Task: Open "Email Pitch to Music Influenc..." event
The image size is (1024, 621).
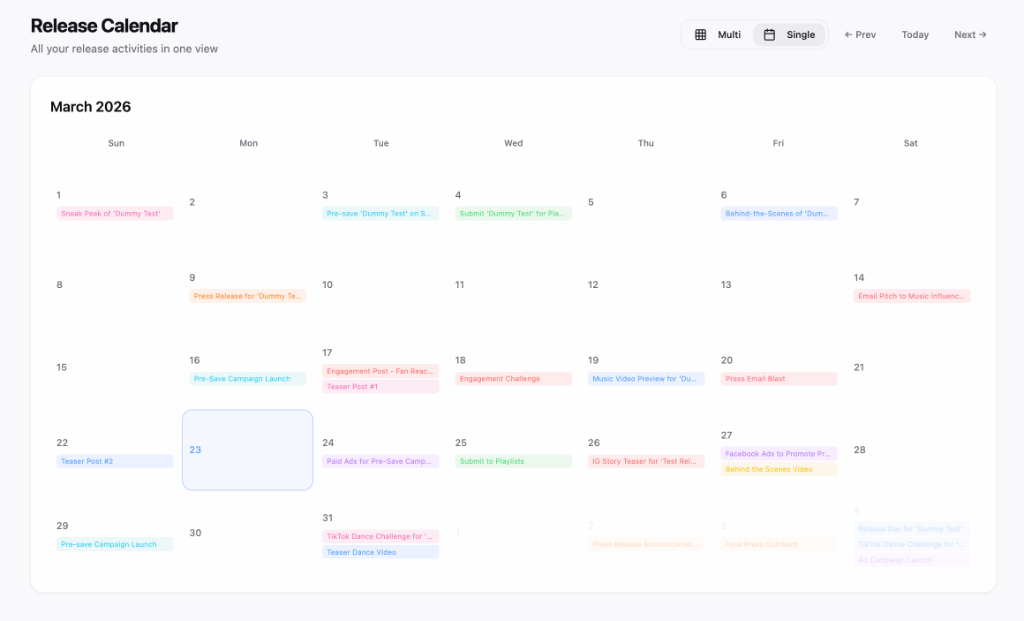Action: coord(912,296)
